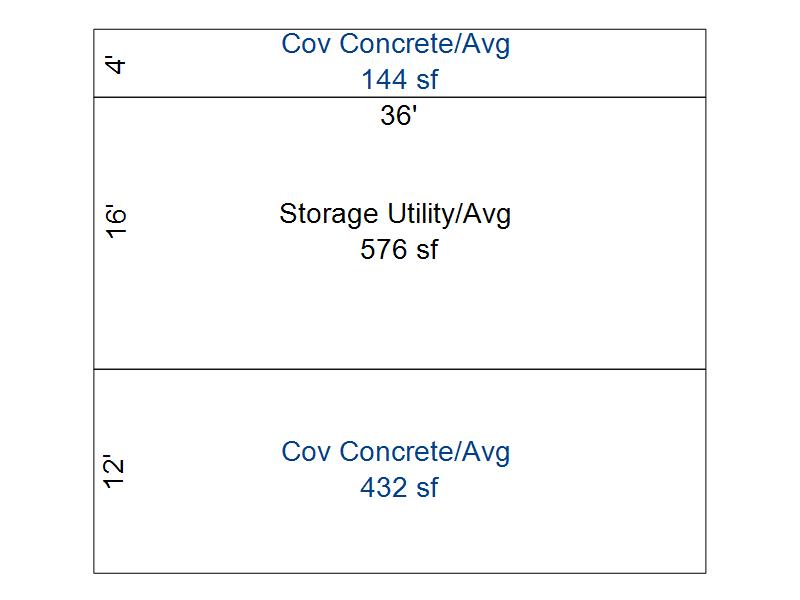This screenshot has width=800, height=600.
Task: Click the top edge of the sketch
Action: coord(399,30)
